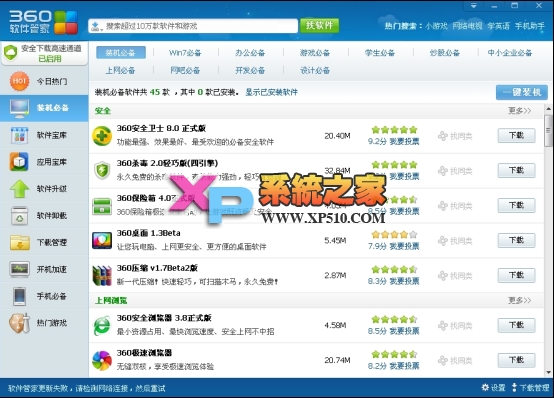Open 开机加速 sidebar icon
Screen dimensions: 554x398
coord(19,269)
